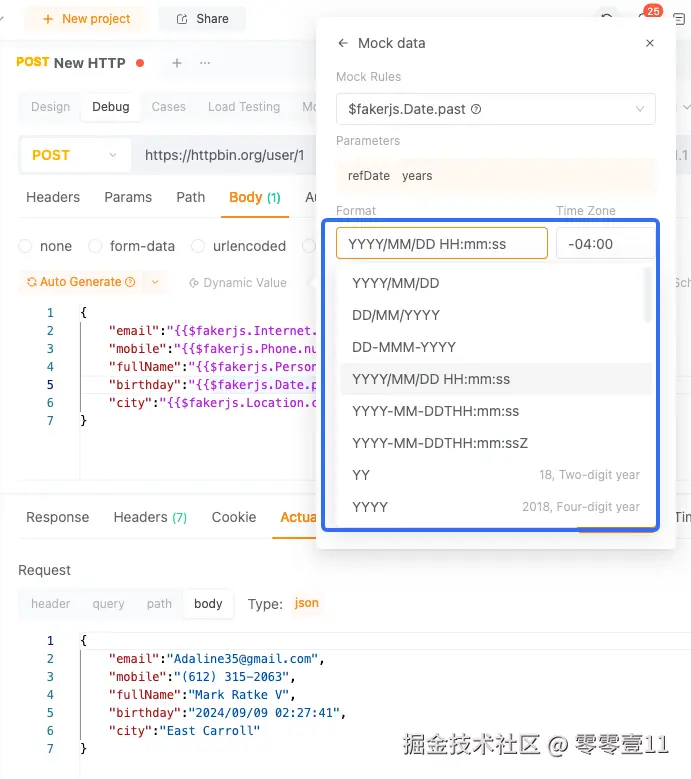This screenshot has width=691, height=779.
Task: Close the Mock data panel
Action: 650,43
